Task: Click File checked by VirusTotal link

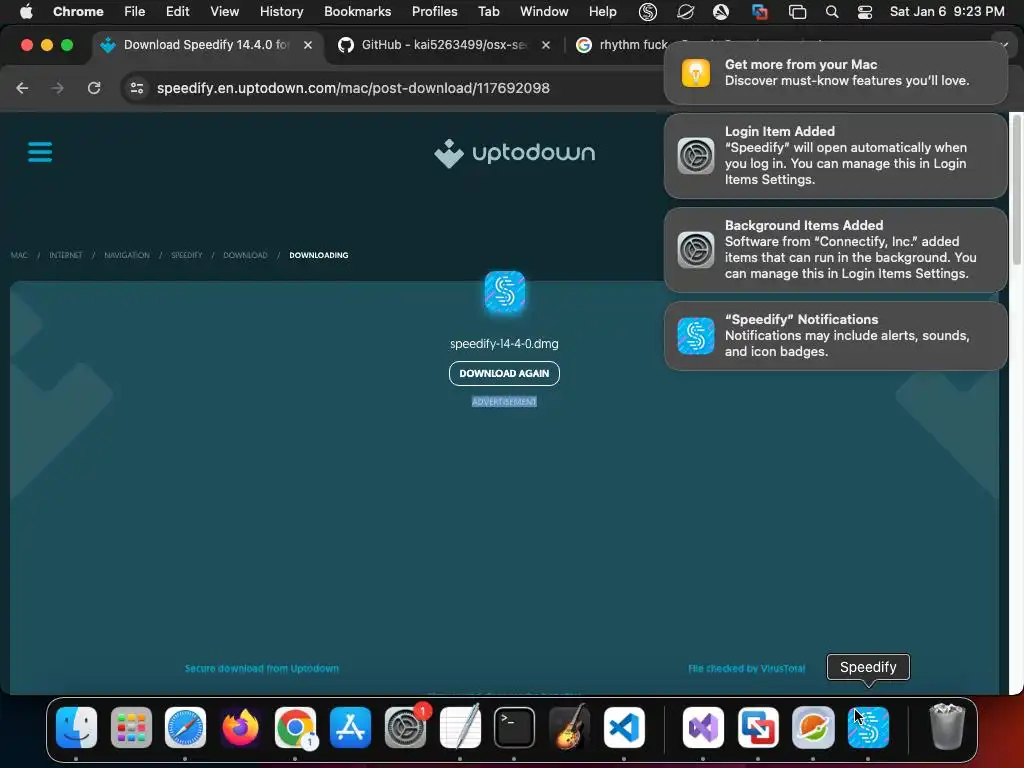Action: coord(746,668)
